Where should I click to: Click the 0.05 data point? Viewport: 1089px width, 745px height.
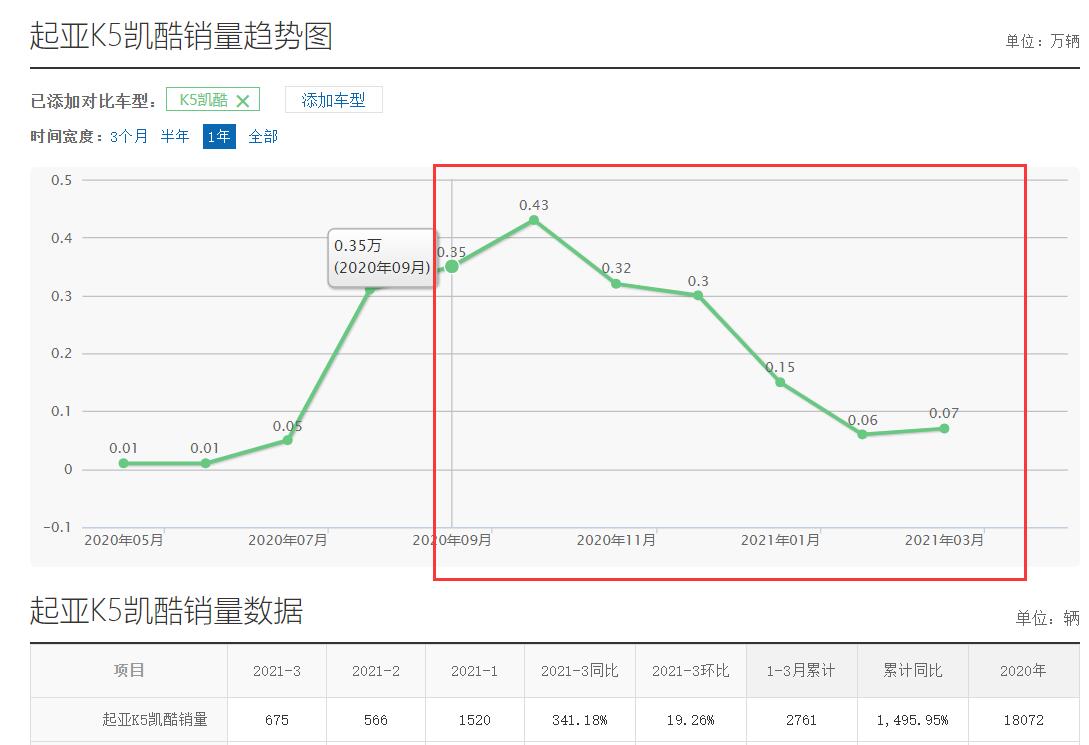coord(288,440)
